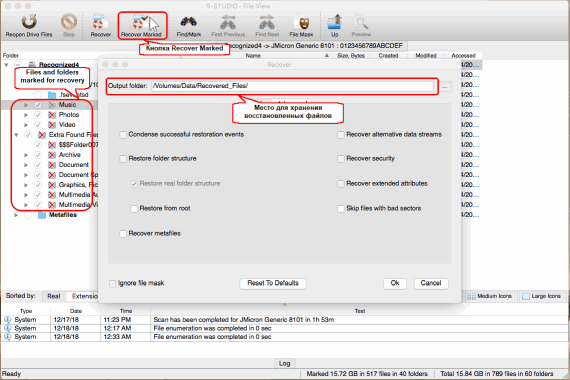Click the Log button at bottom

[284, 363]
